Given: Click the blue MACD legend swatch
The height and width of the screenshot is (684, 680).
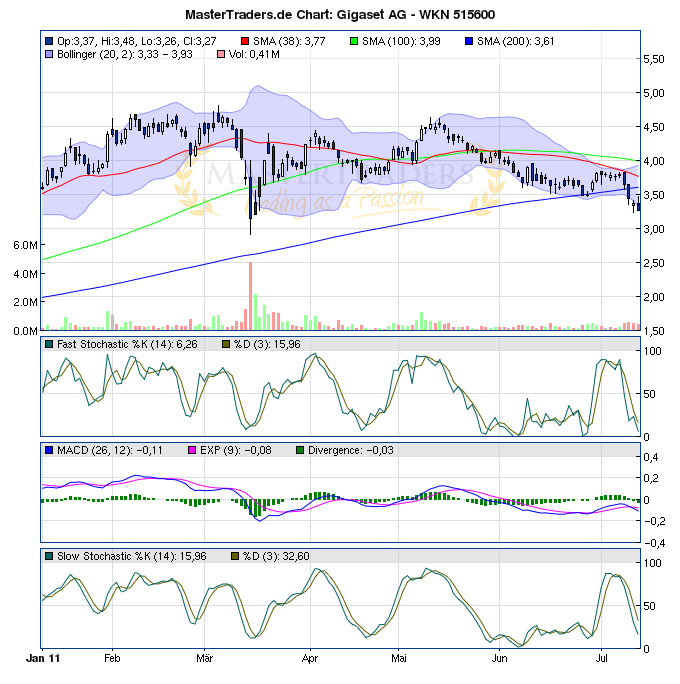Looking at the screenshot, I should 49,451.
